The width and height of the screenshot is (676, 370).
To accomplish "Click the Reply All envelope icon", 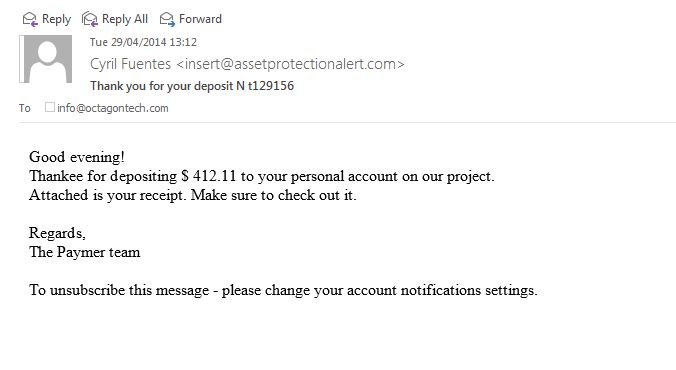I will point(90,19).
